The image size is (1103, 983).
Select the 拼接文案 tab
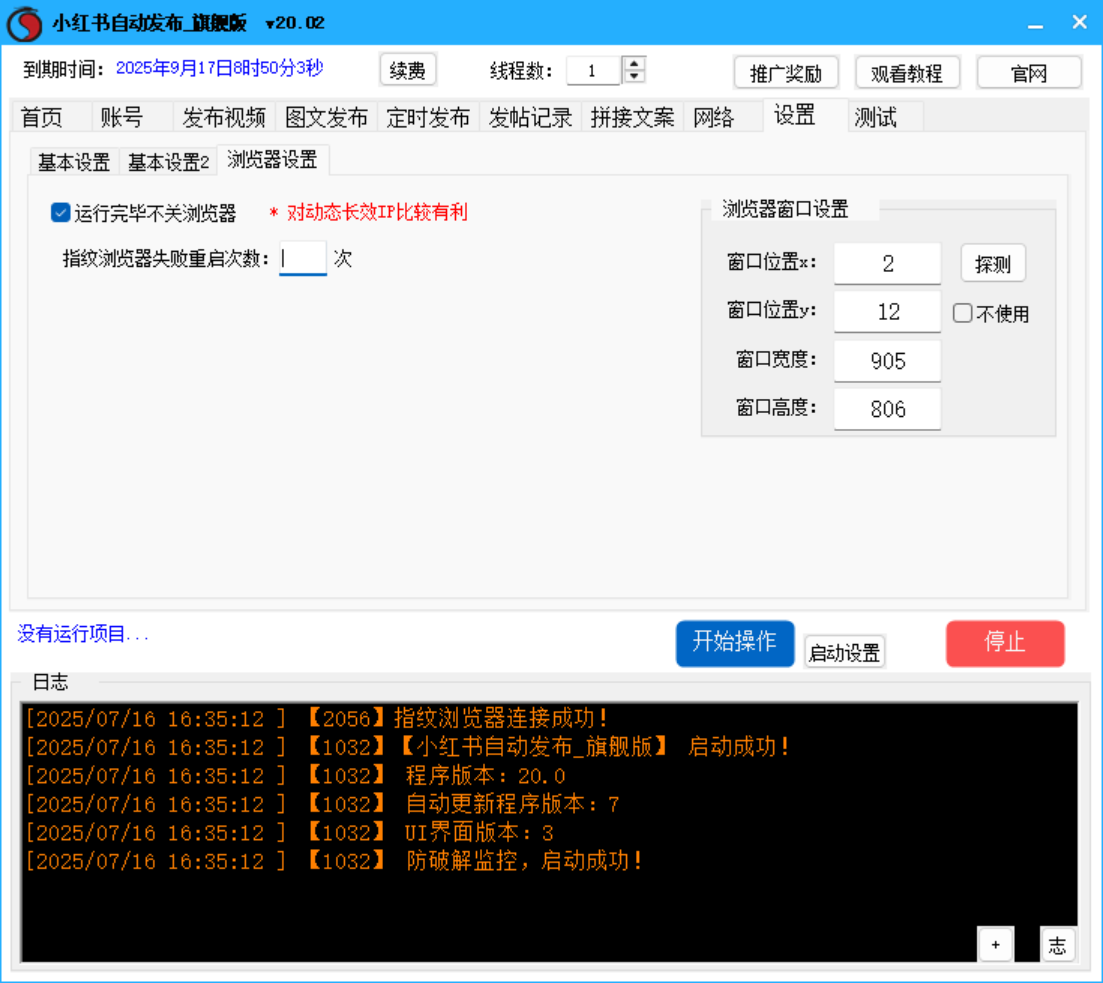click(632, 117)
